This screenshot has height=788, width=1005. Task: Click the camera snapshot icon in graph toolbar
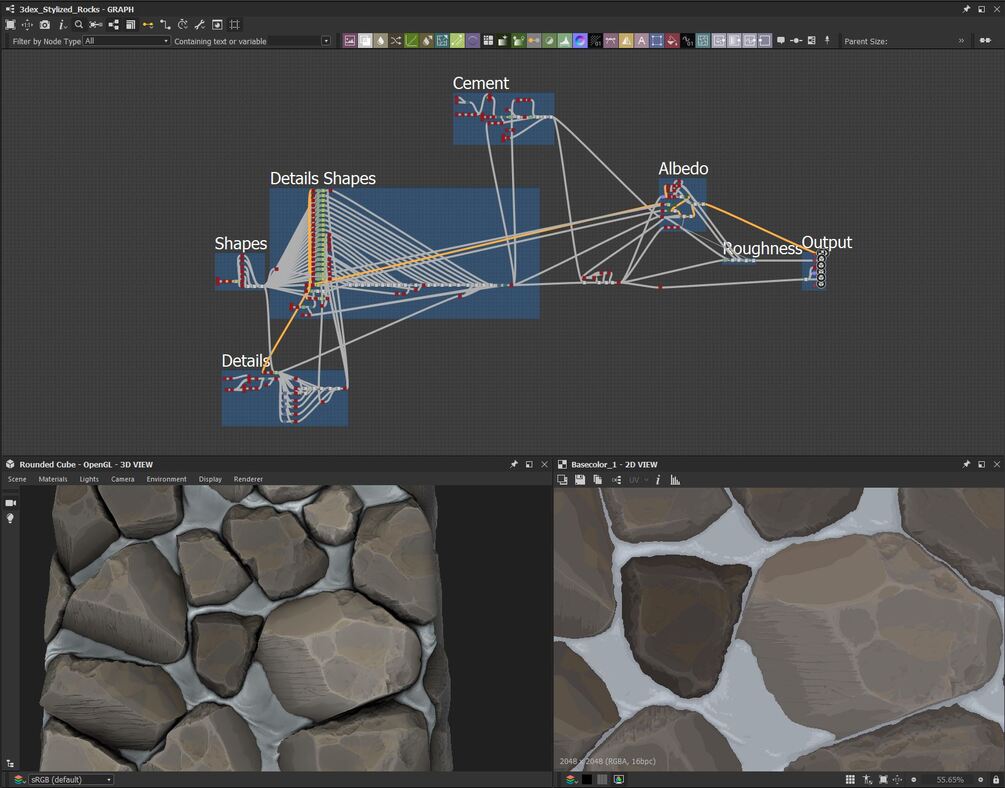[x=44, y=24]
